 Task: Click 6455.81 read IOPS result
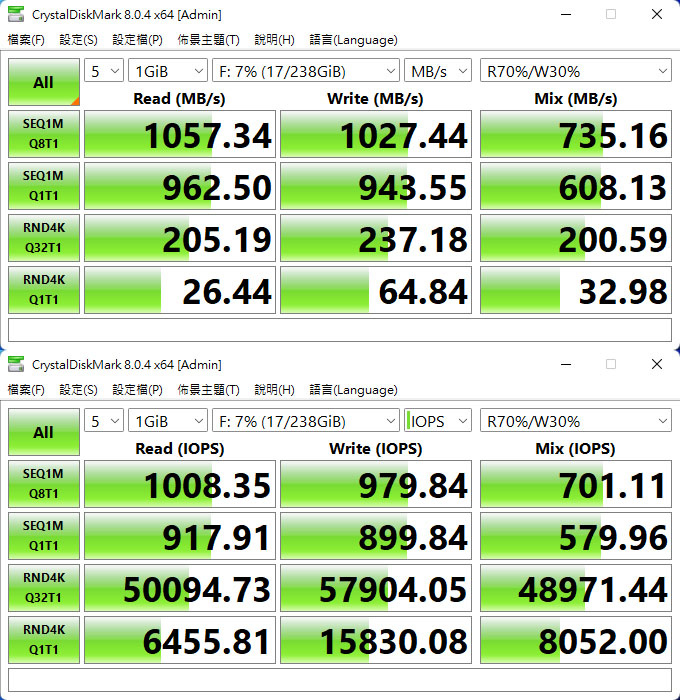[x=180, y=640]
